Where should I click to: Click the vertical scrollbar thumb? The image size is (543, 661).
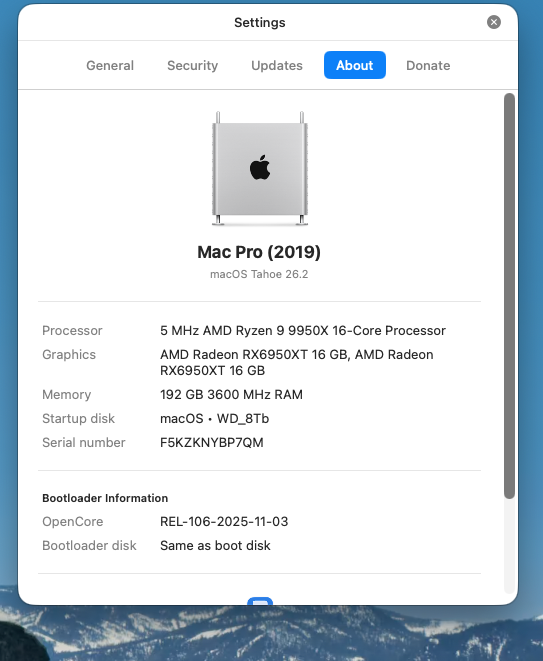(x=509, y=296)
